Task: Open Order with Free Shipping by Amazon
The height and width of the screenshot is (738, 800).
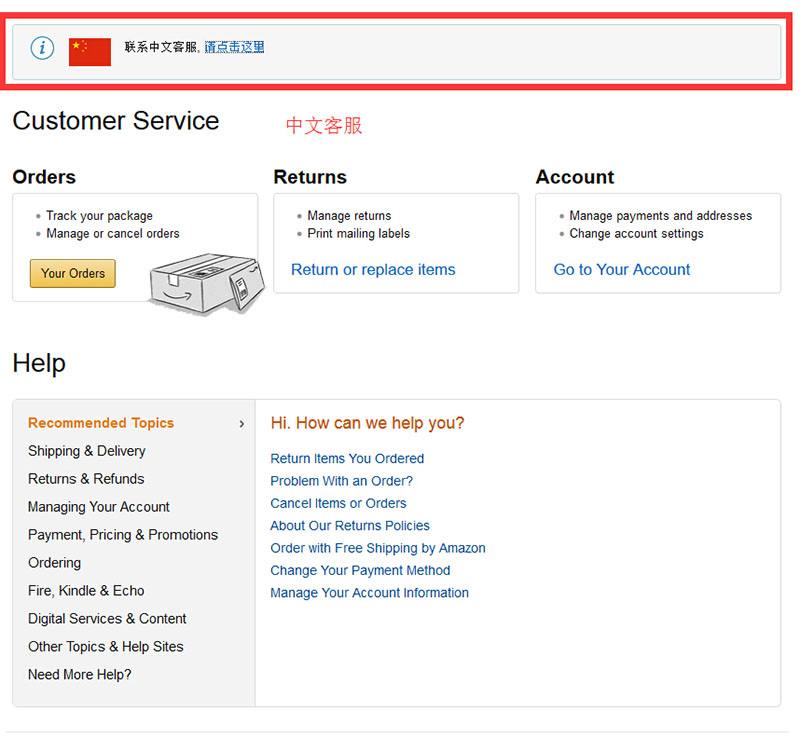Action: coord(378,548)
